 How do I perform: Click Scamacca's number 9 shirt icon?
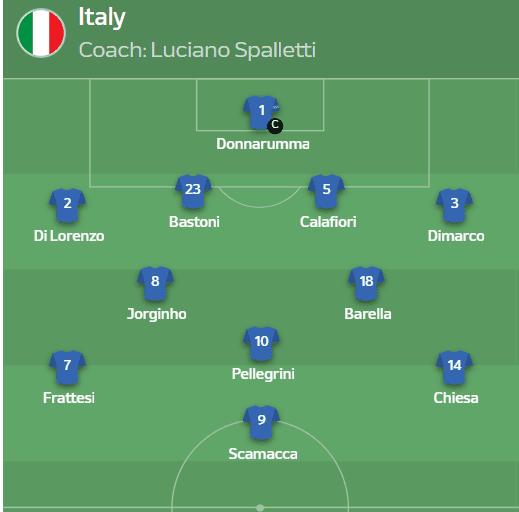(x=261, y=422)
